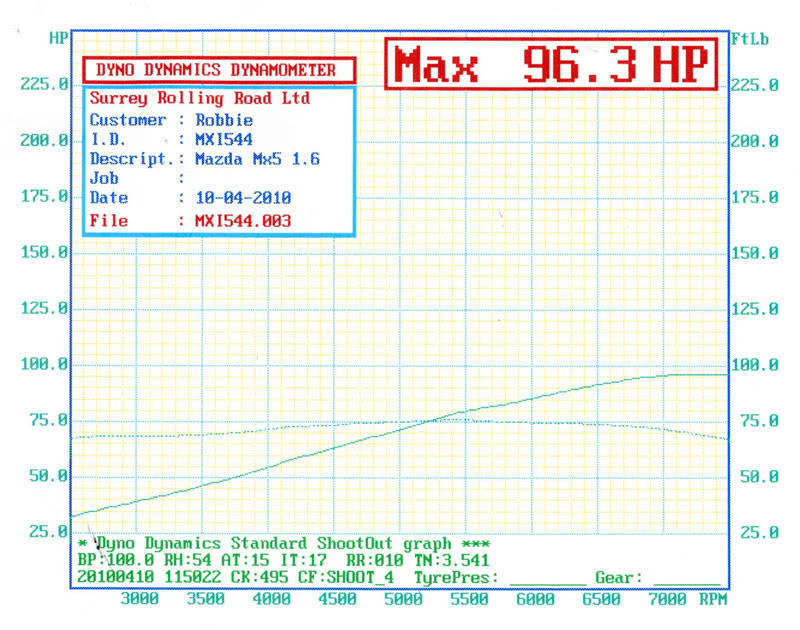The height and width of the screenshot is (630, 800).
Task: Click the 25.0 mark on FtLb axis
Action: (759, 533)
